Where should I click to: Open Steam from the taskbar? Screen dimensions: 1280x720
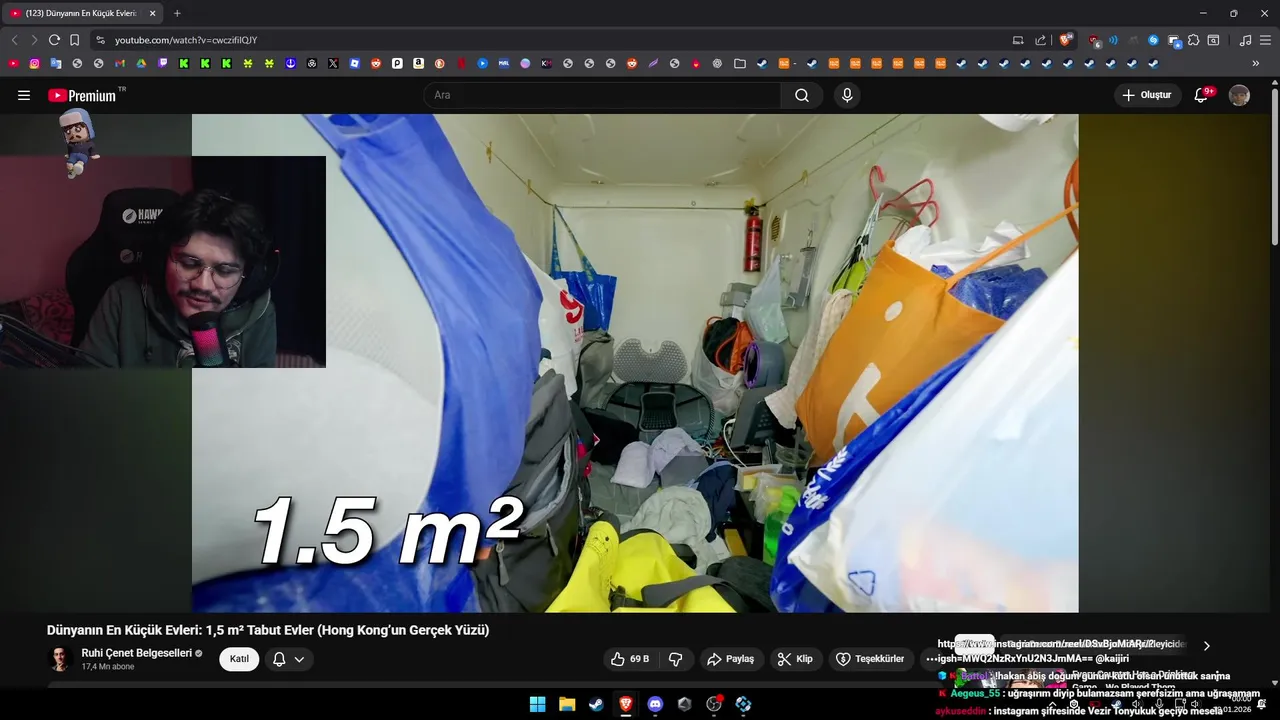[596, 704]
